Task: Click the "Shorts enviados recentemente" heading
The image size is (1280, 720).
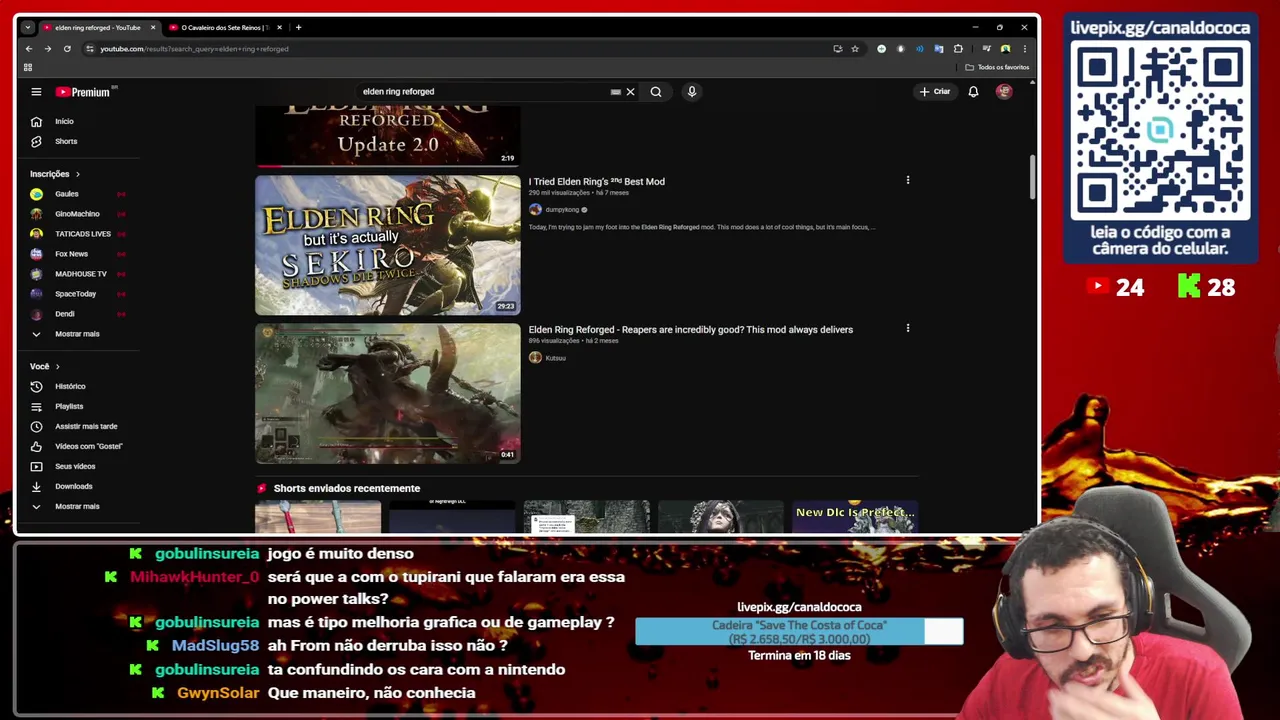Action: coord(346,489)
